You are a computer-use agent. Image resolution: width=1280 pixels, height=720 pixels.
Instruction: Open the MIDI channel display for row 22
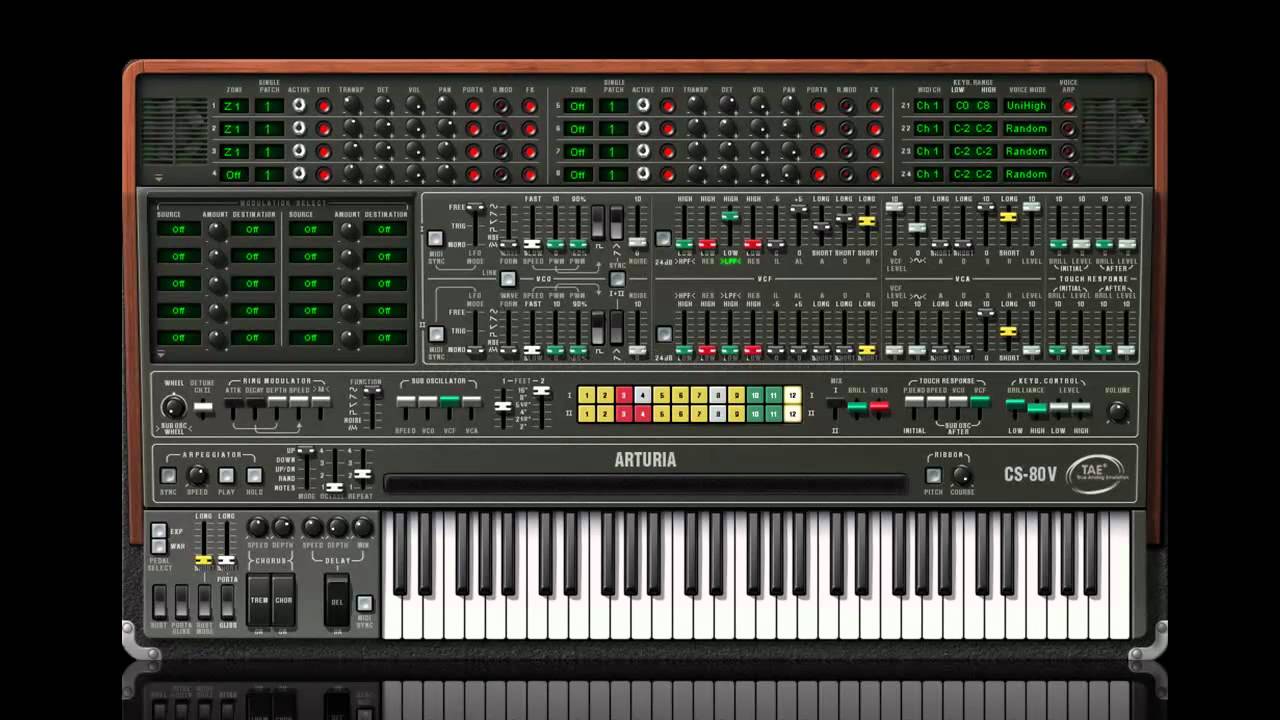[x=928, y=128]
